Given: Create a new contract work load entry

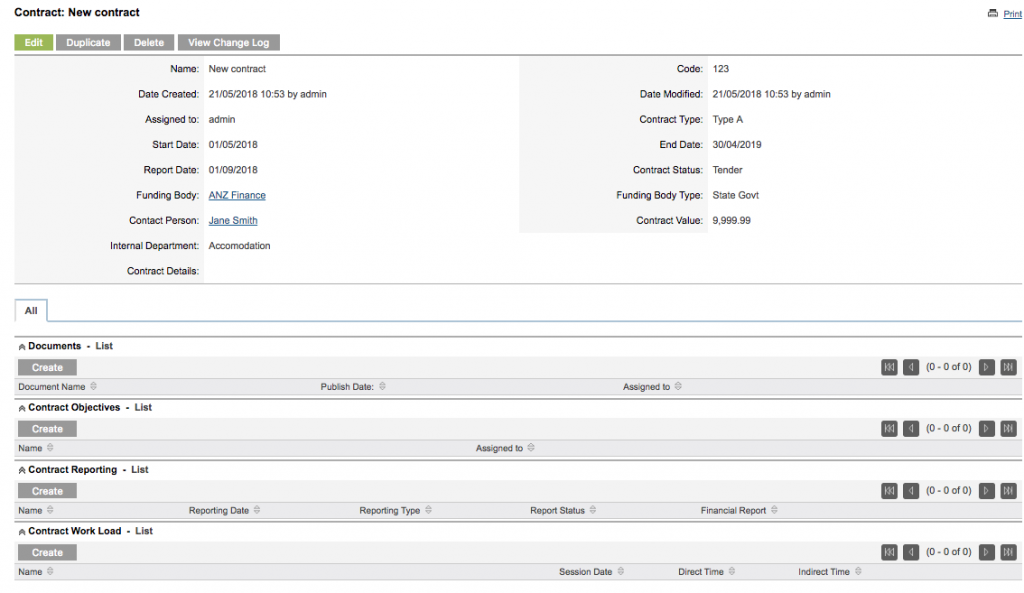Looking at the screenshot, I should (x=47, y=553).
